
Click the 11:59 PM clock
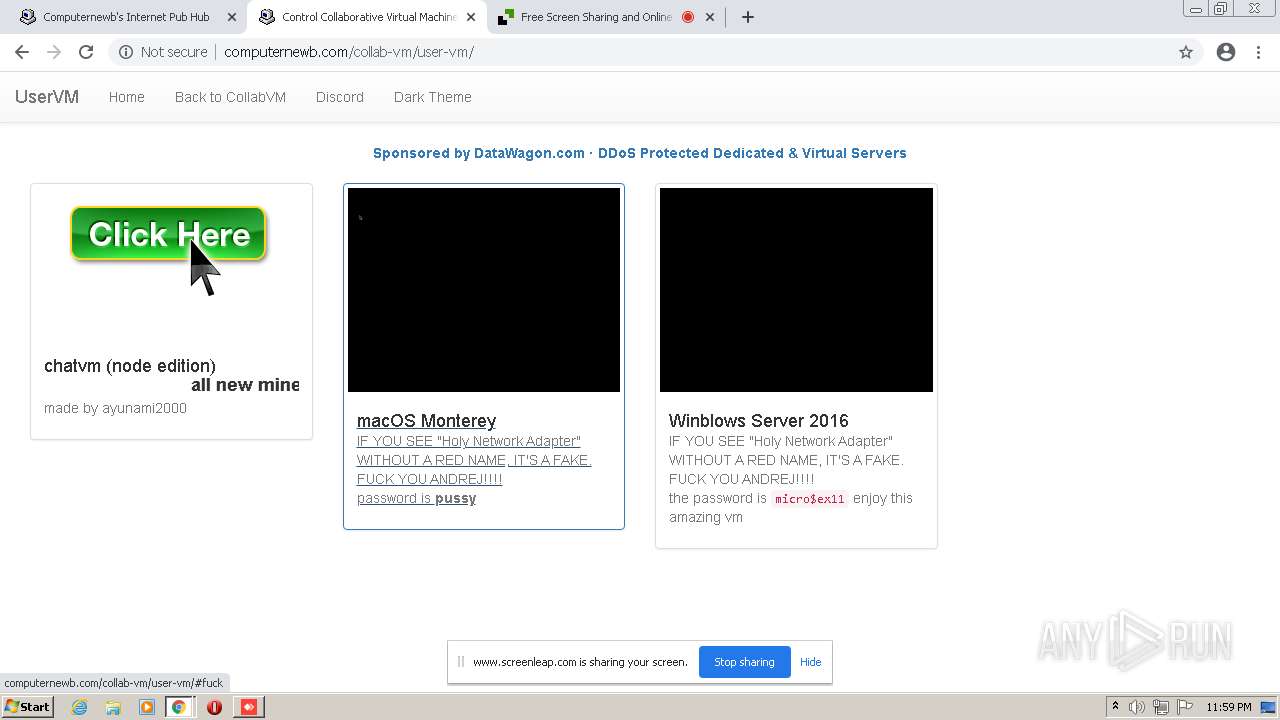[x=1229, y=707]
